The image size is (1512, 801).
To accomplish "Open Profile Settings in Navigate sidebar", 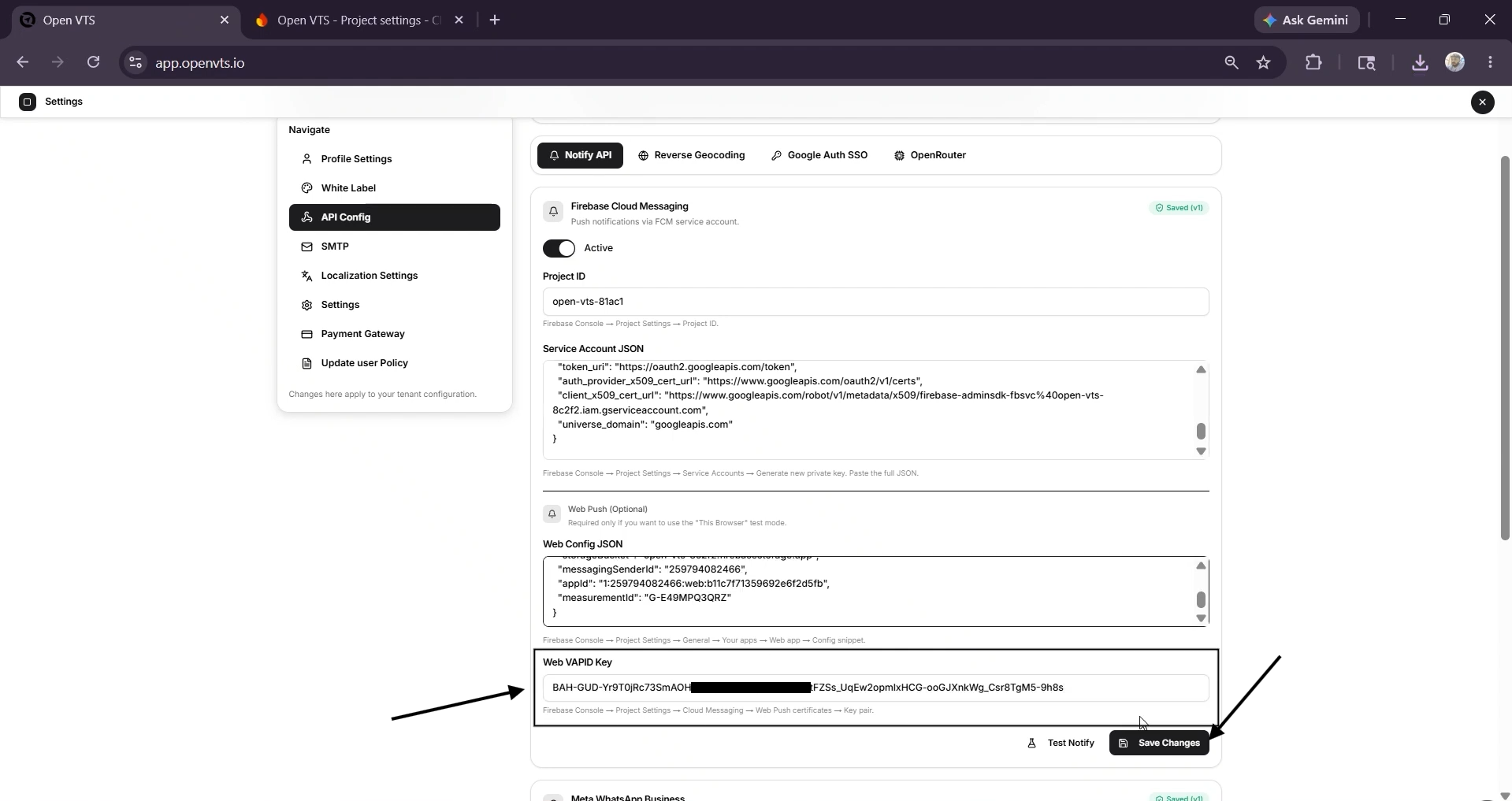I will [394, 159].
